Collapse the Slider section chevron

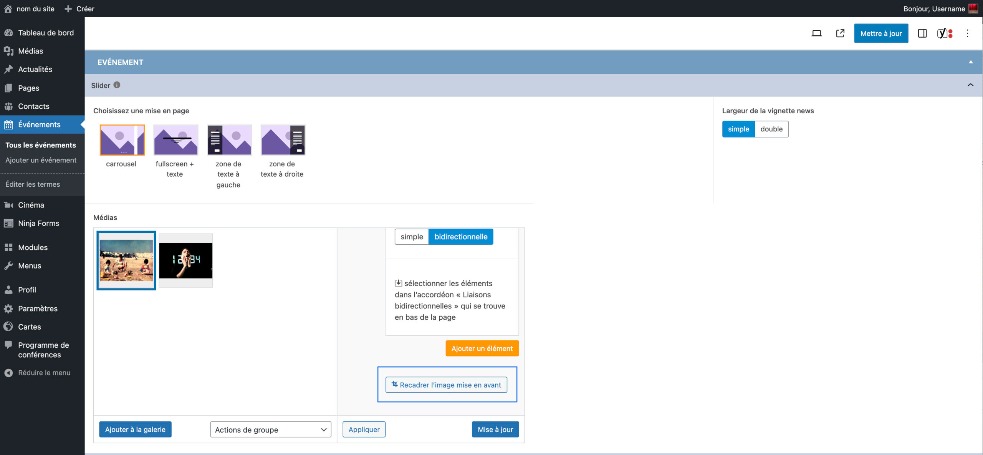970,86
